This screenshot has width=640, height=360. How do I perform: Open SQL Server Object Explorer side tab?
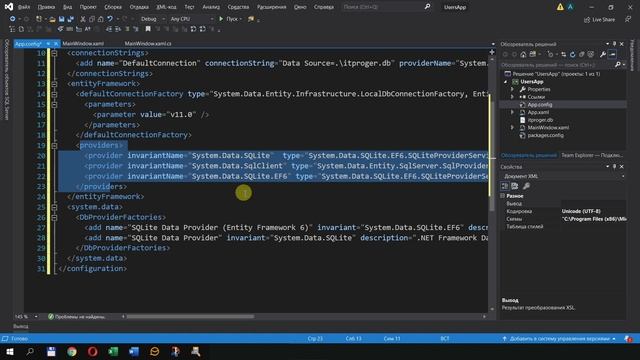tap(6, 80)
